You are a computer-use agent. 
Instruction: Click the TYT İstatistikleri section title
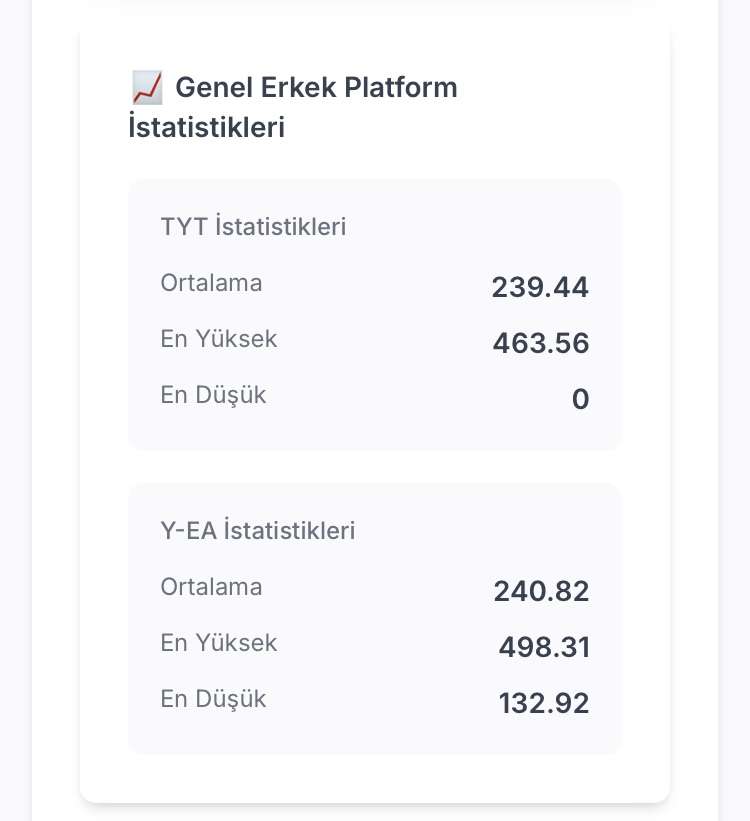tap(253, 227)
